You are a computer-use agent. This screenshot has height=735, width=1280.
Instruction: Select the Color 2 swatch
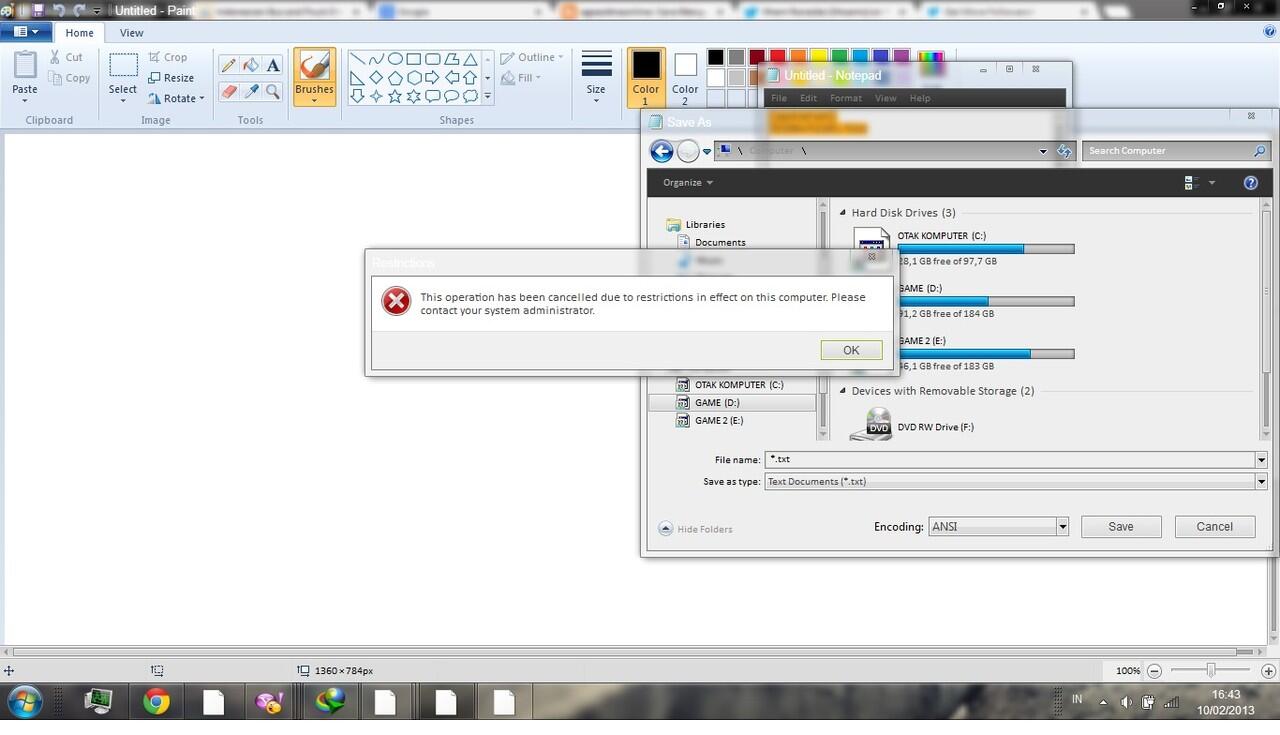pos(685,77)
